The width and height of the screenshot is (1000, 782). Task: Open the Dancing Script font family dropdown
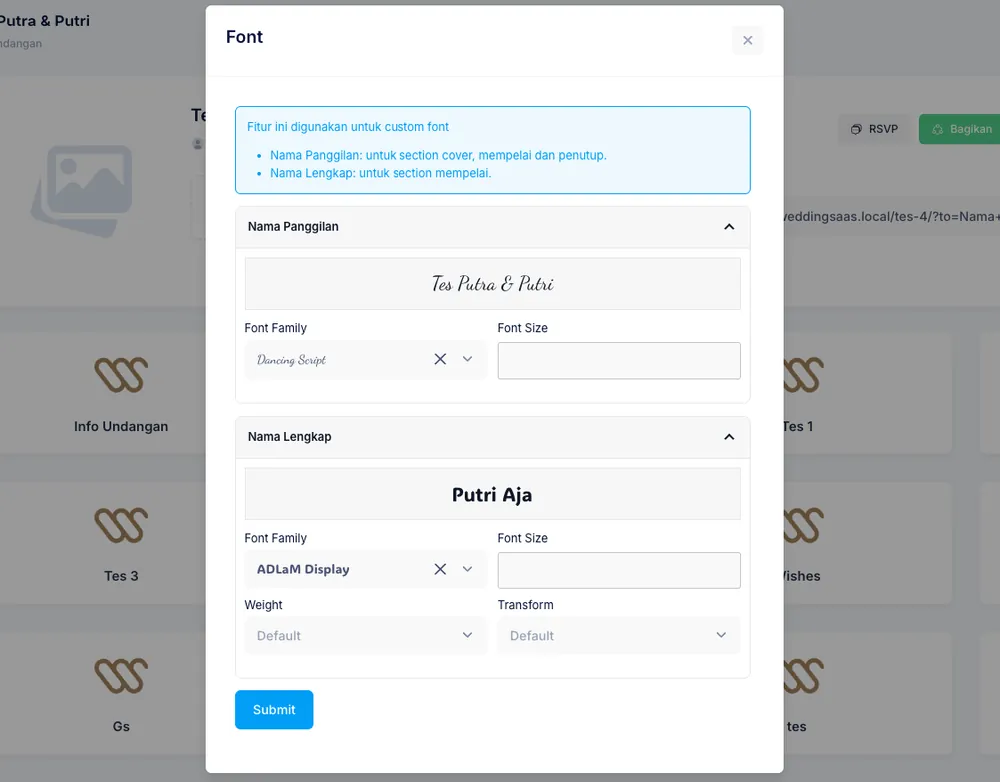tap(467, 359)
